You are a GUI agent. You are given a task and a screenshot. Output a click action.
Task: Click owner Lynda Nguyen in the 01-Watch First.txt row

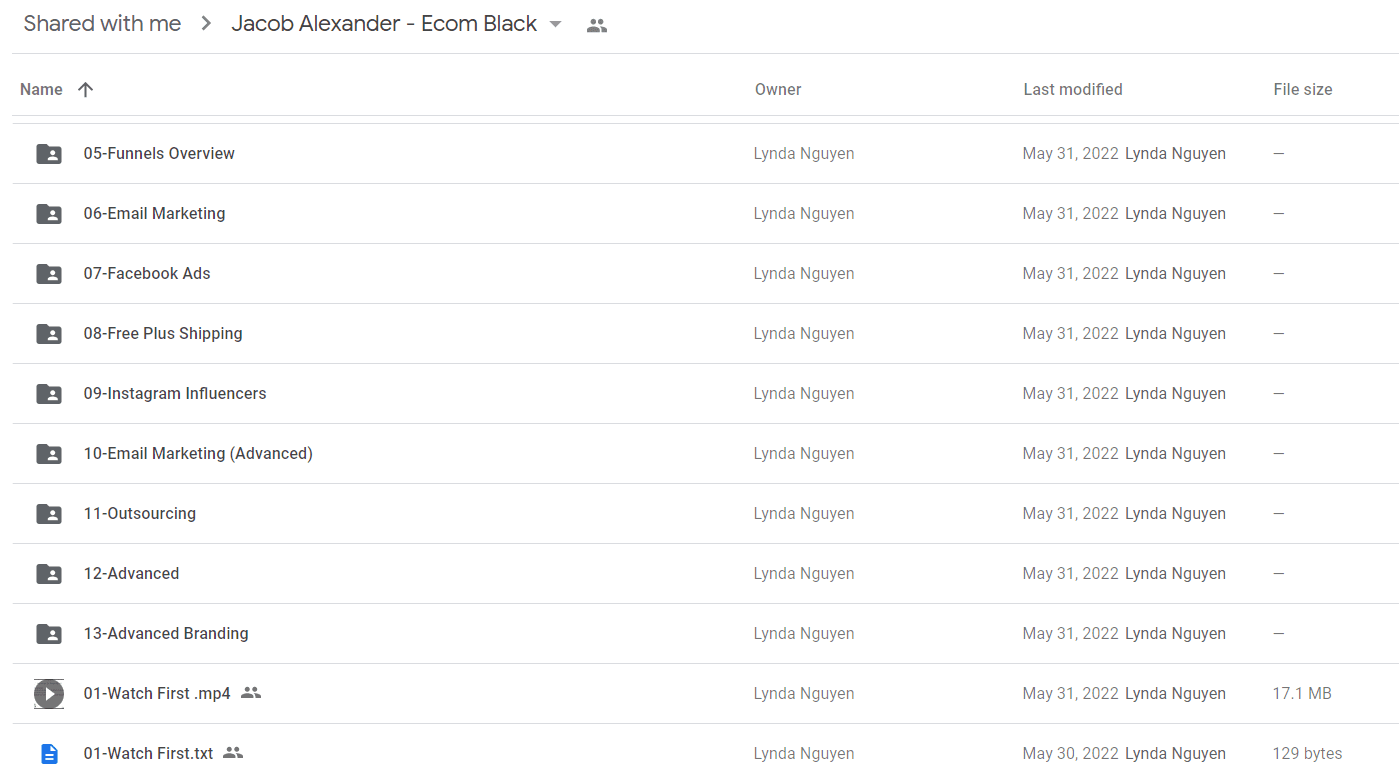(804, 753)
